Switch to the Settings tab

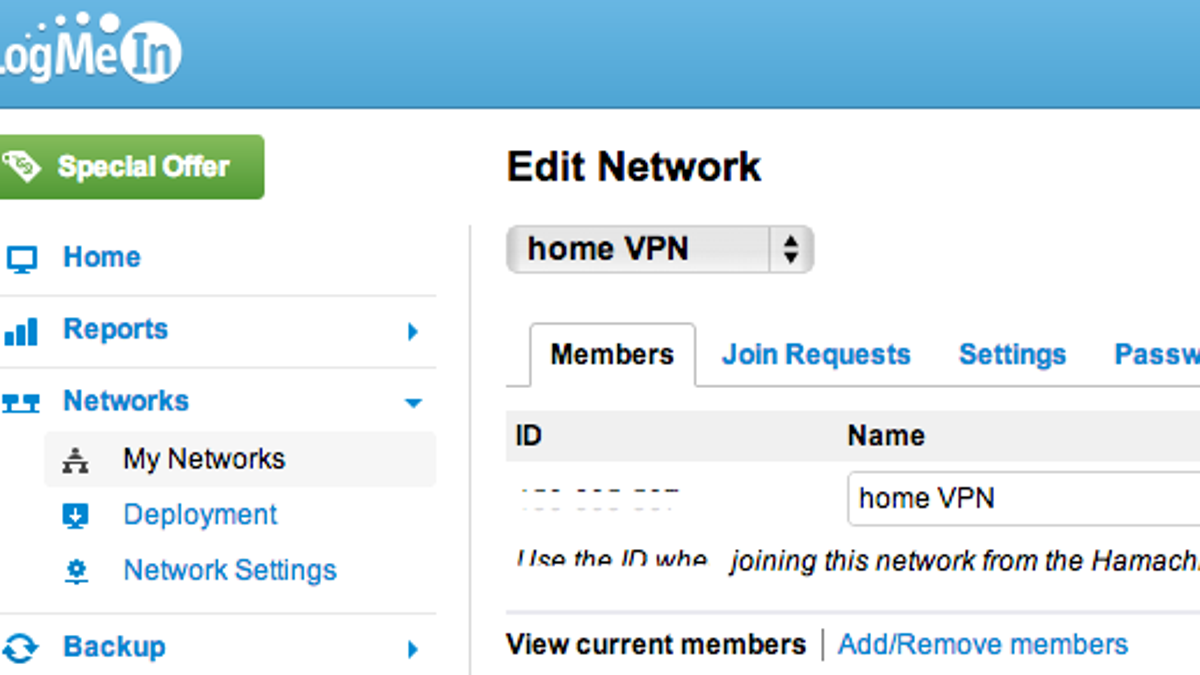click(1012, 355)
